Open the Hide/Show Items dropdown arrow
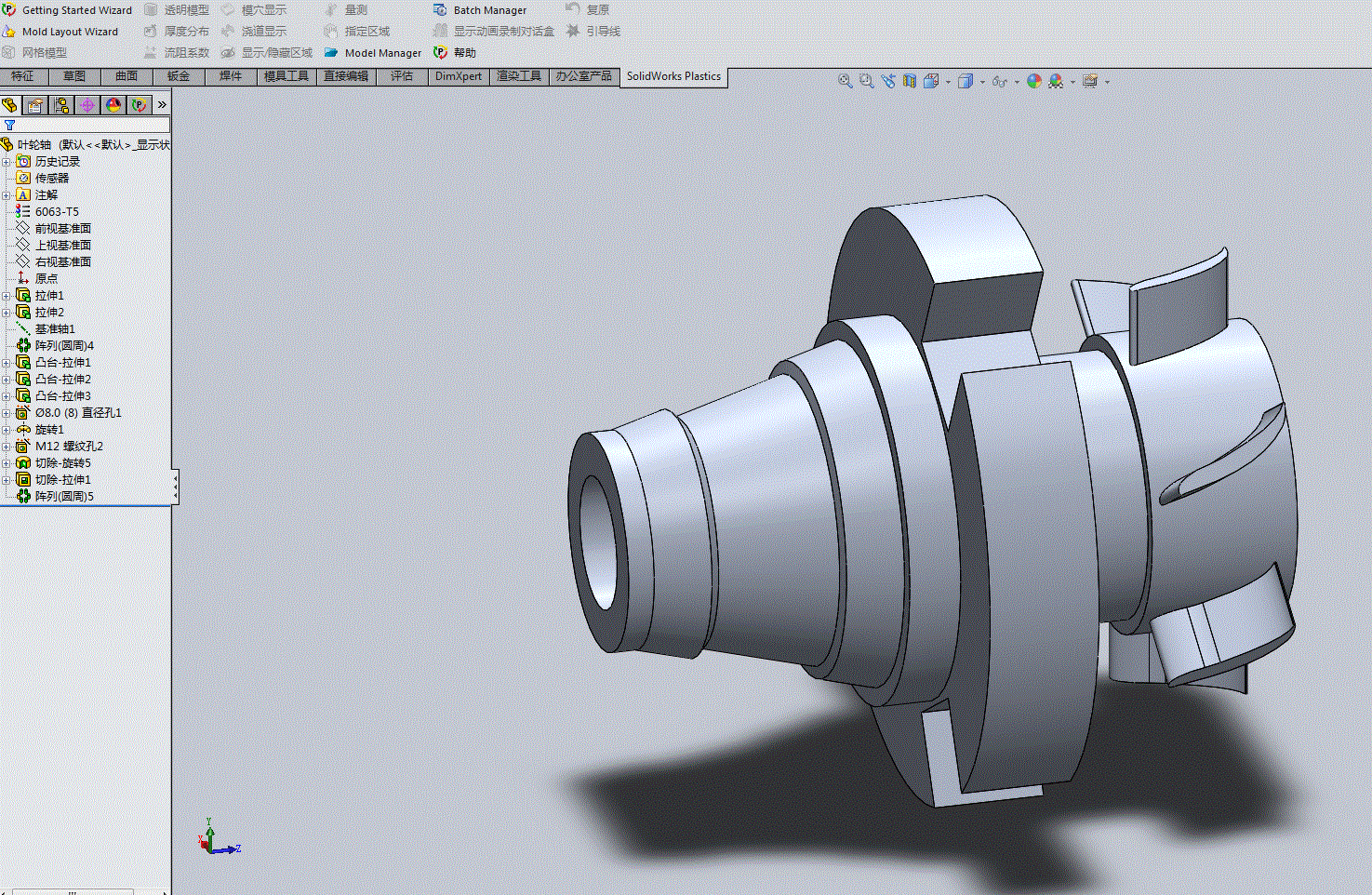 [1017, 82]
